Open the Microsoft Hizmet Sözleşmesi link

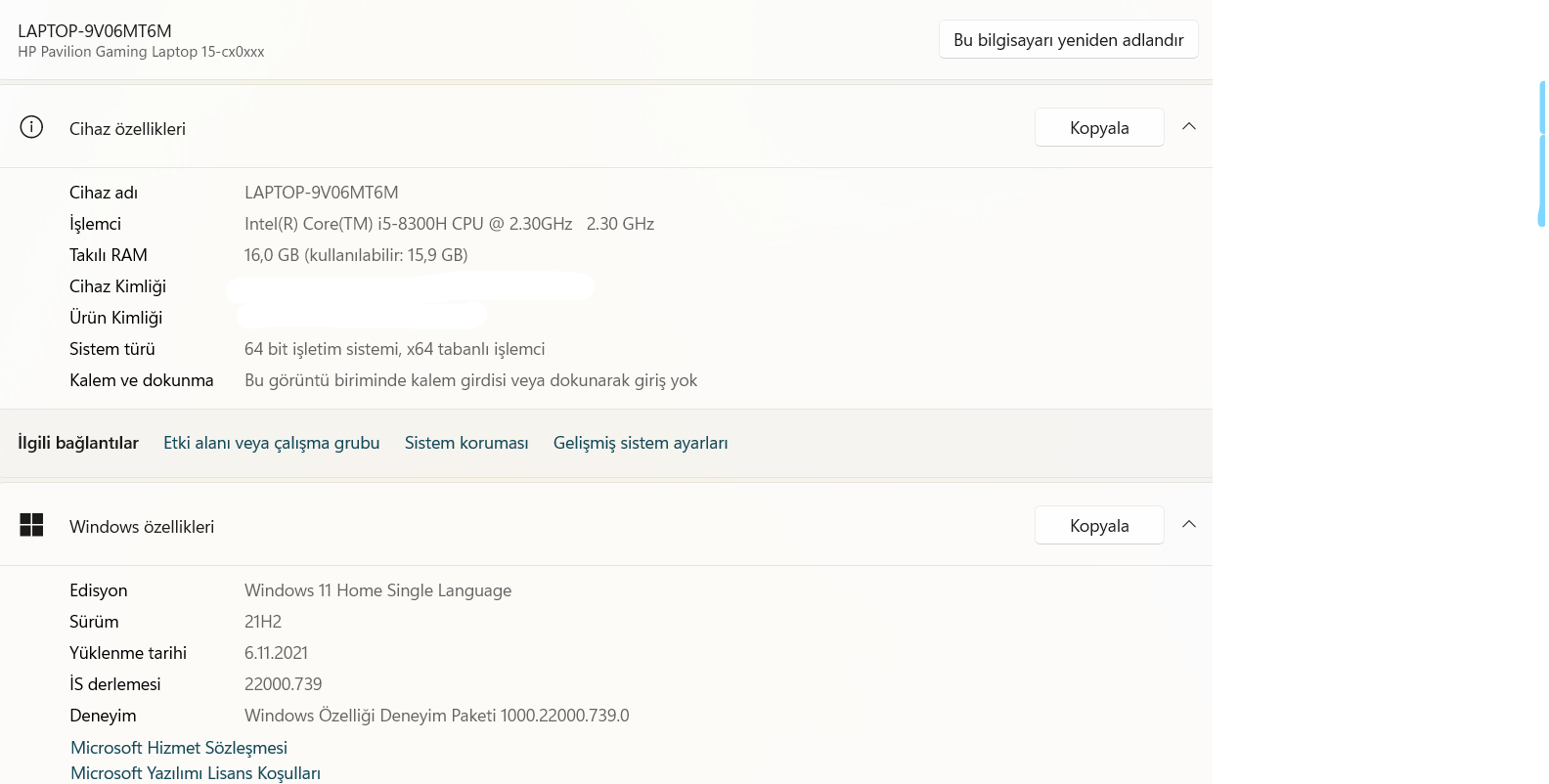(179, 748)
